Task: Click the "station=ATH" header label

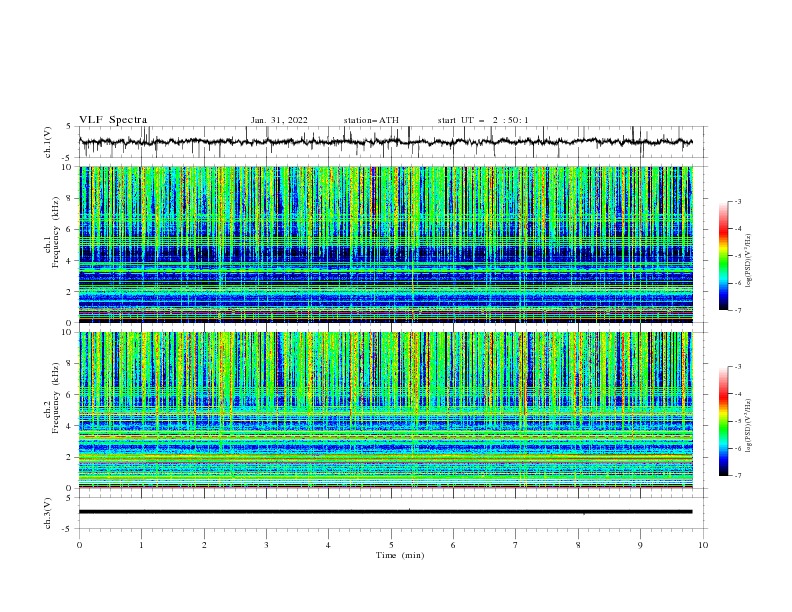Action: [x=371, y=120]
